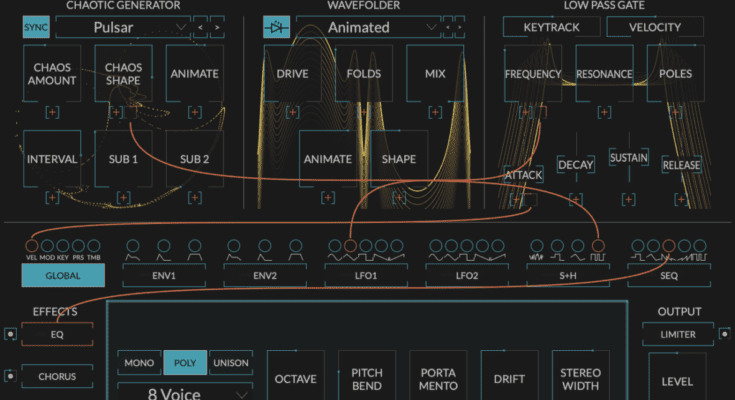Image resolution: width=735 pixels, height=400 pixels.
Task: Click the TMB modulation source circle
Action: 94,245
